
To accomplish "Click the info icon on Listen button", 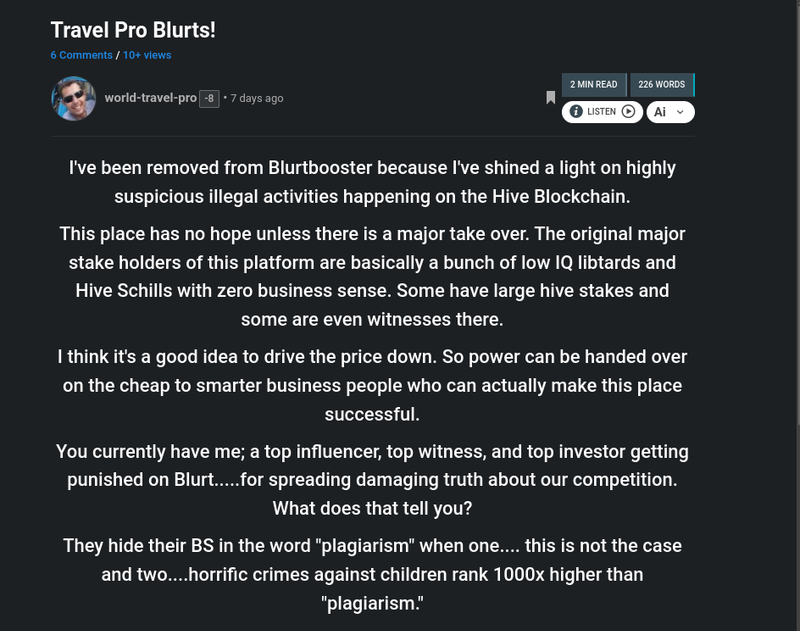I will [576, 112].
